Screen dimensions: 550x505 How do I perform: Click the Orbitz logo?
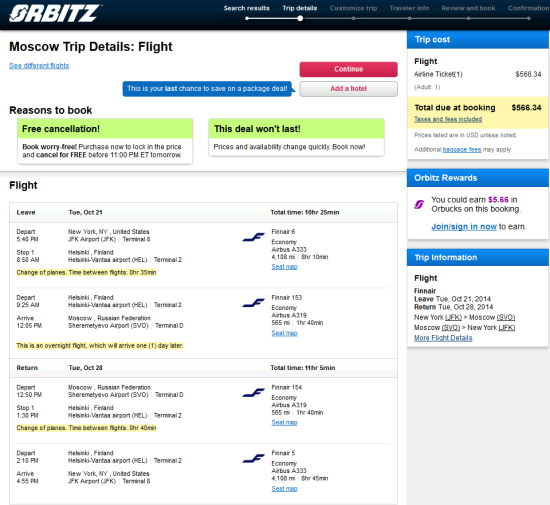[55, 14]
